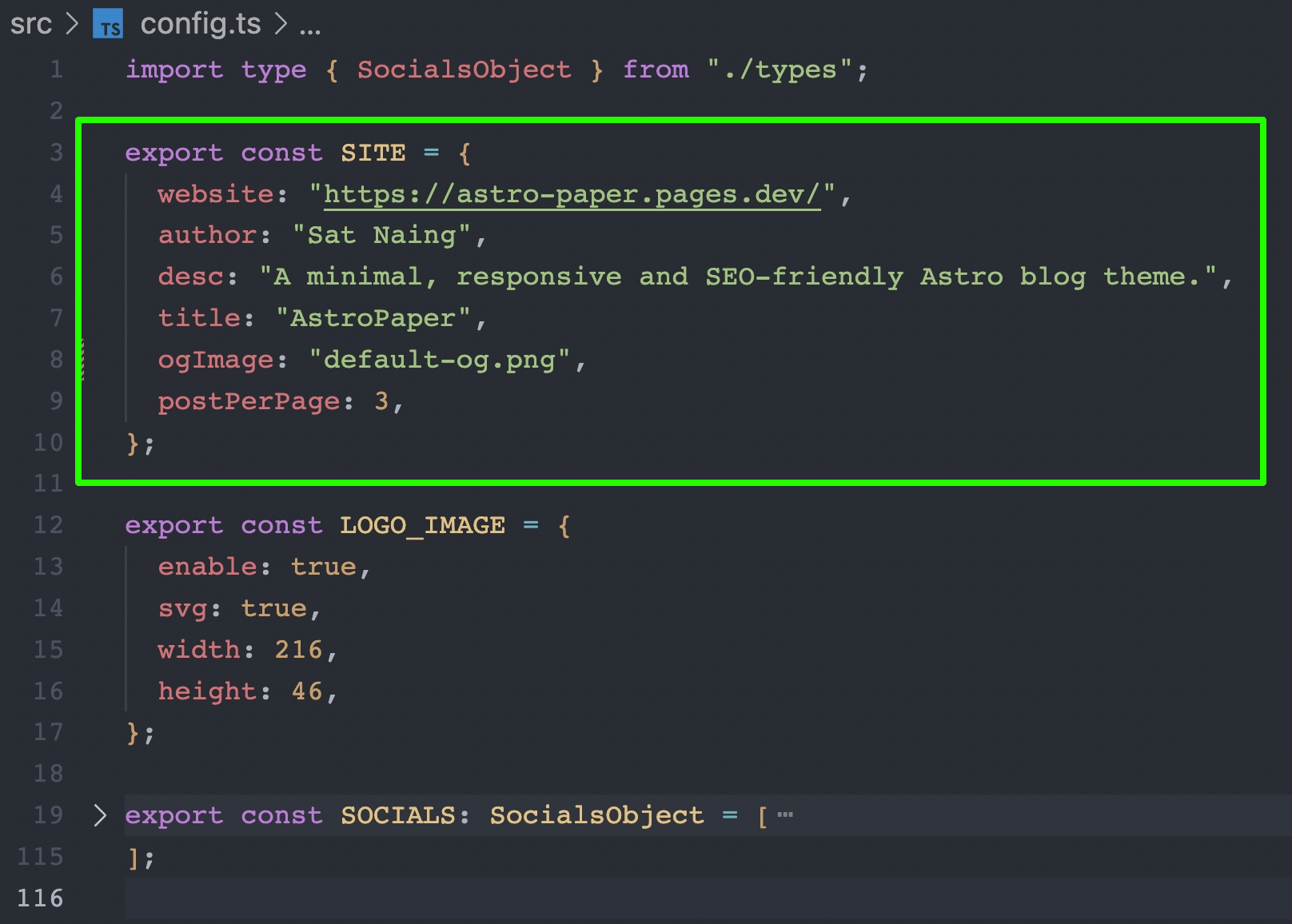Place cursor on empty line 116
Viewport: 1292px width, 924px height.
[x=708, y=898]
